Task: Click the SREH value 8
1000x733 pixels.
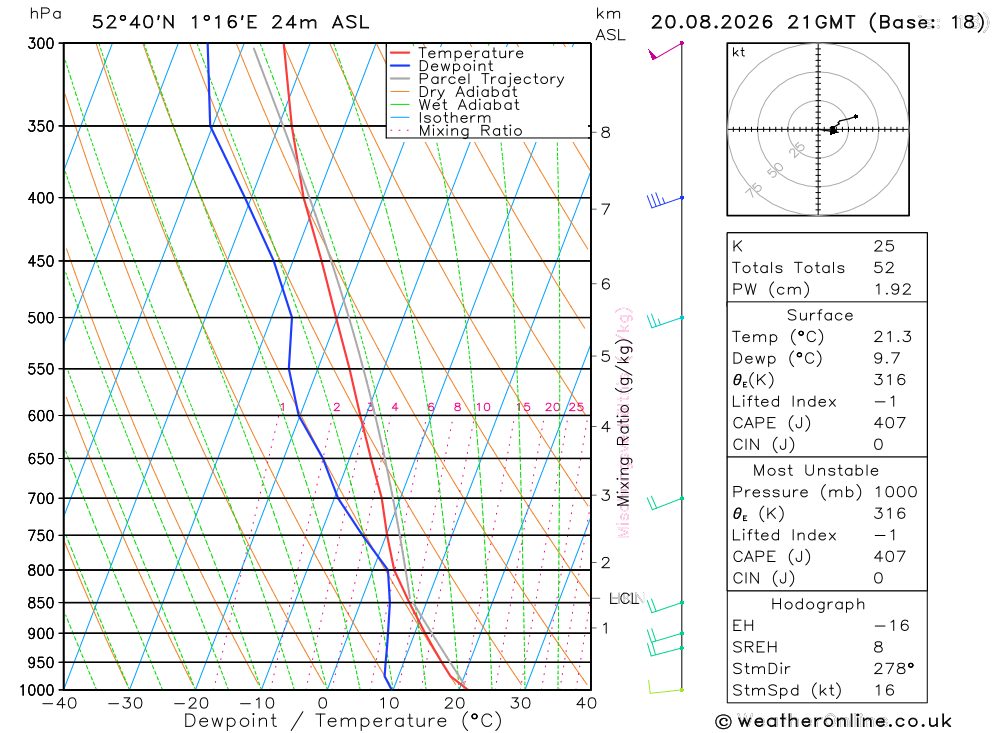Action: point(879,648)
